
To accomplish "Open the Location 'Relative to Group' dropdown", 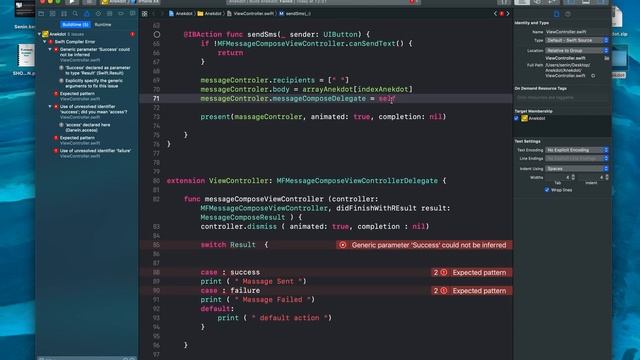I will click(577, 51).
